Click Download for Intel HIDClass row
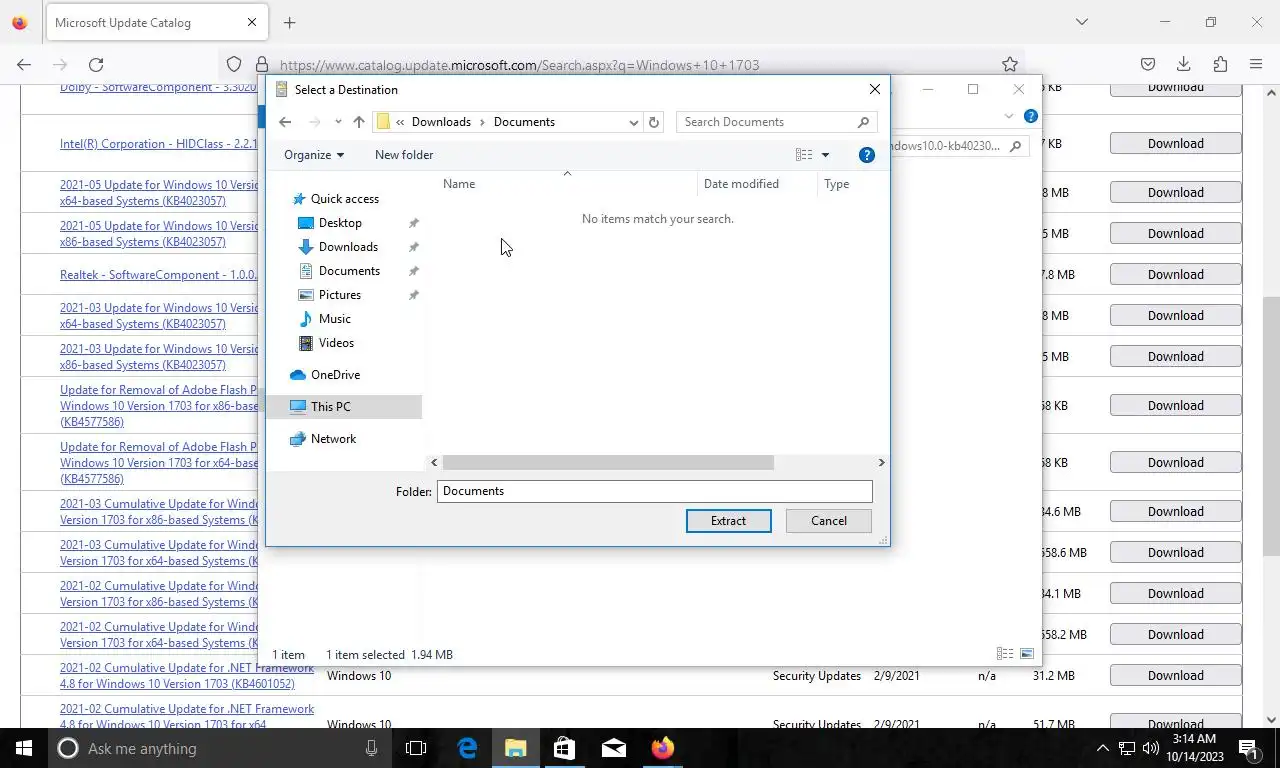 [x=1175, y=144]
